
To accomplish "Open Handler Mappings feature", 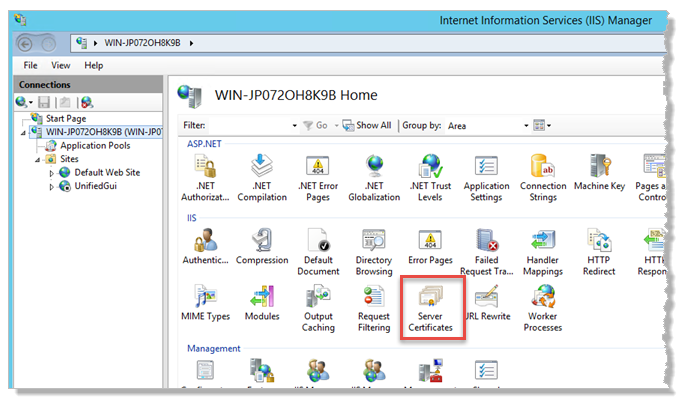I will click(x=543, y=252).
